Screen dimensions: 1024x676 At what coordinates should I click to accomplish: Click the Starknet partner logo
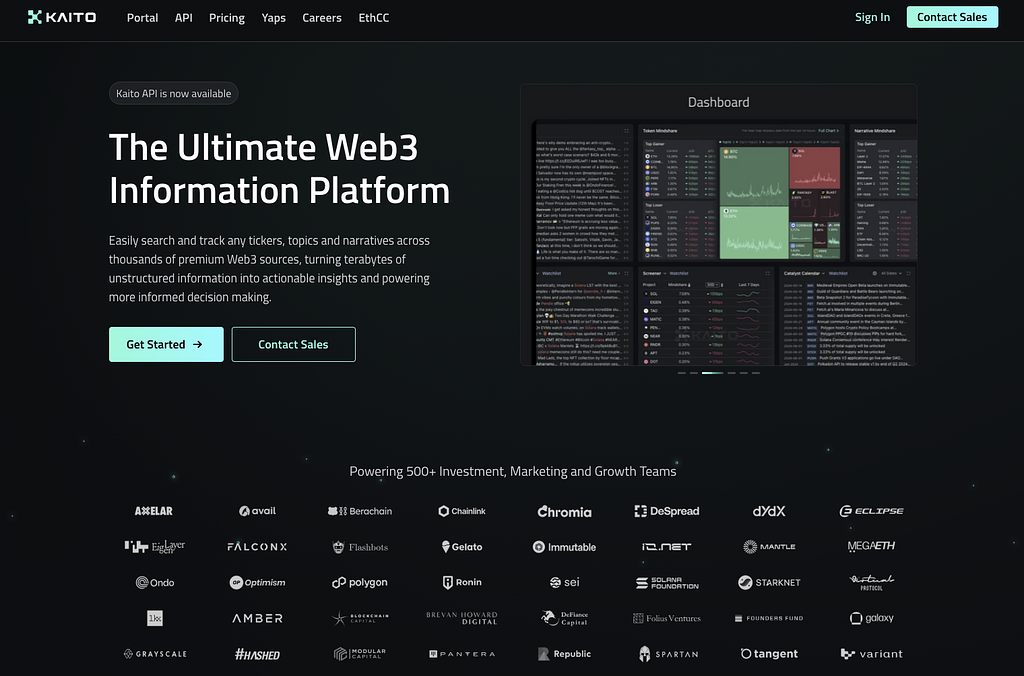pos(769,582)
